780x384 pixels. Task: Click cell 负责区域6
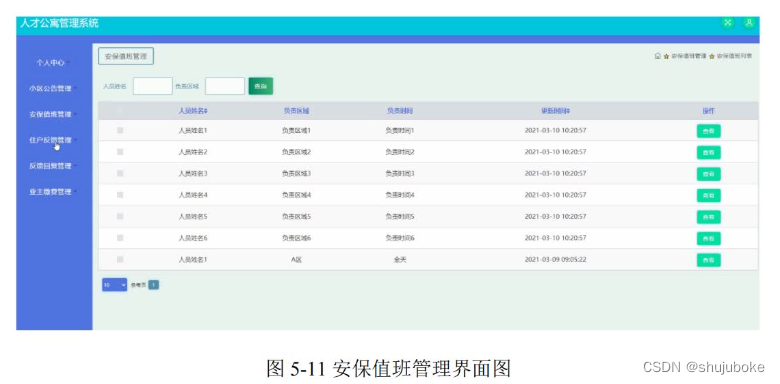296,238
